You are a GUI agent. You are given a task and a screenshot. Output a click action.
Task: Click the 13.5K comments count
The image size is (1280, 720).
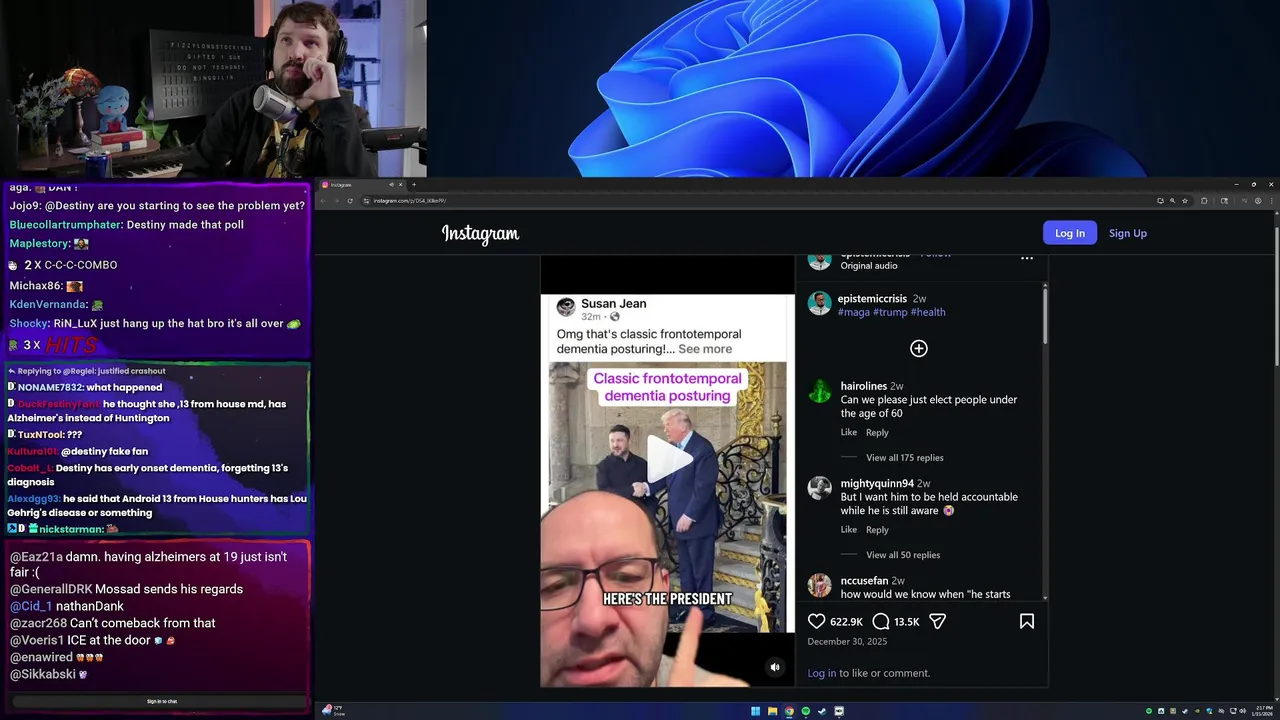coord(906,622)
